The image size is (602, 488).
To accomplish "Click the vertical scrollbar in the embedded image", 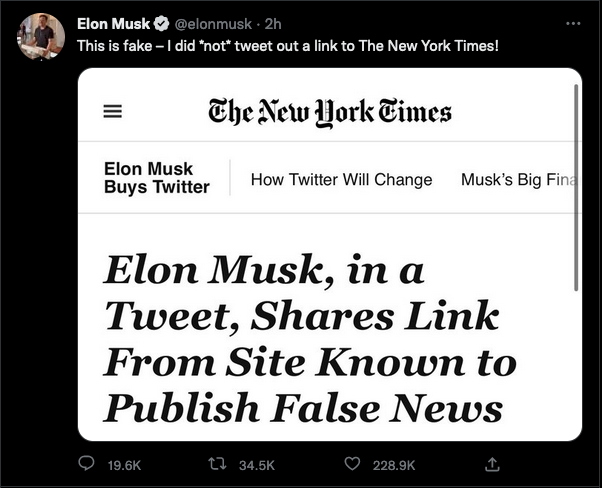I will point(576,187).
